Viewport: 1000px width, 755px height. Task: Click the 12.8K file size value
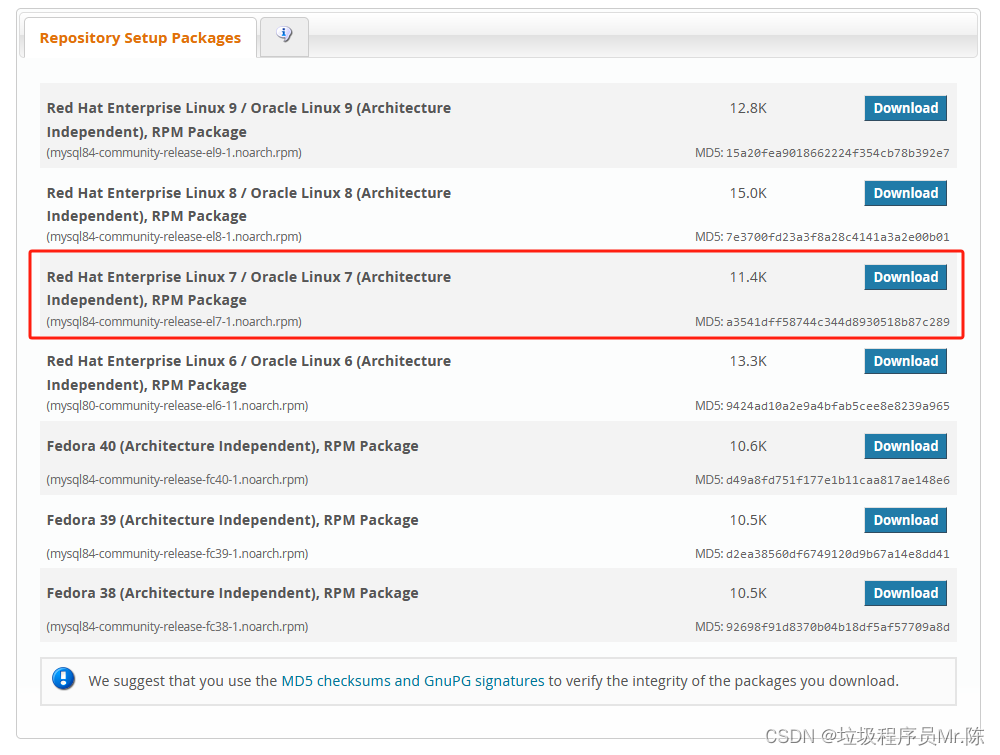[x=748, y=108]
